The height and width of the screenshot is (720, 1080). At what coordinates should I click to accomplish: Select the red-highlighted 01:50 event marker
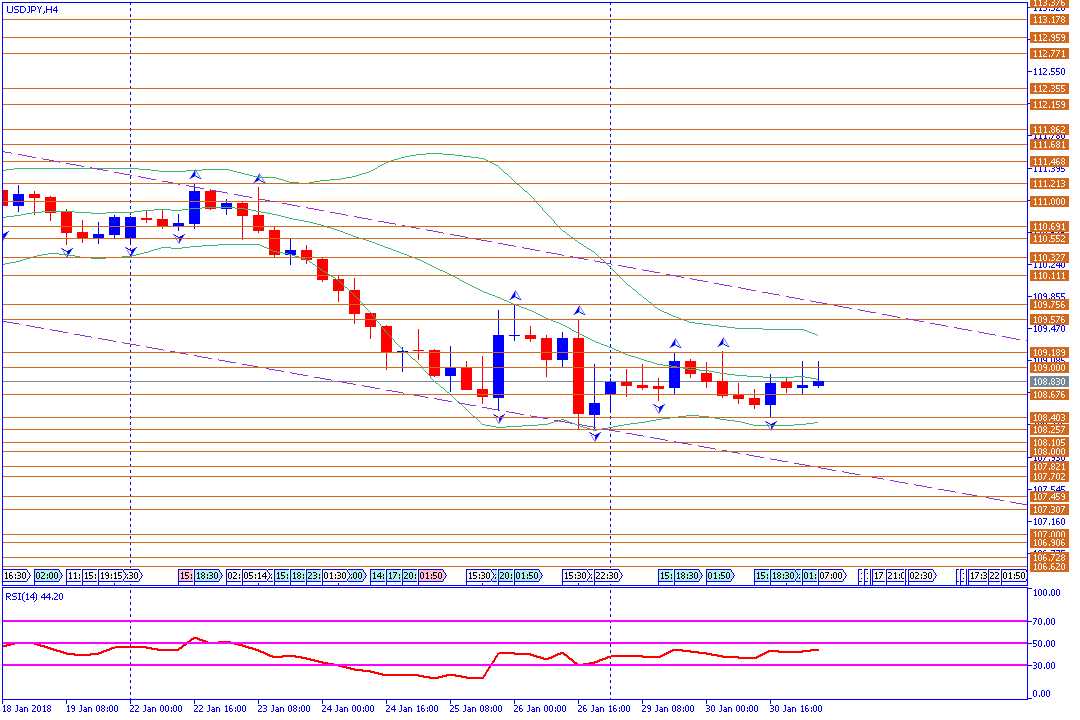432,576
